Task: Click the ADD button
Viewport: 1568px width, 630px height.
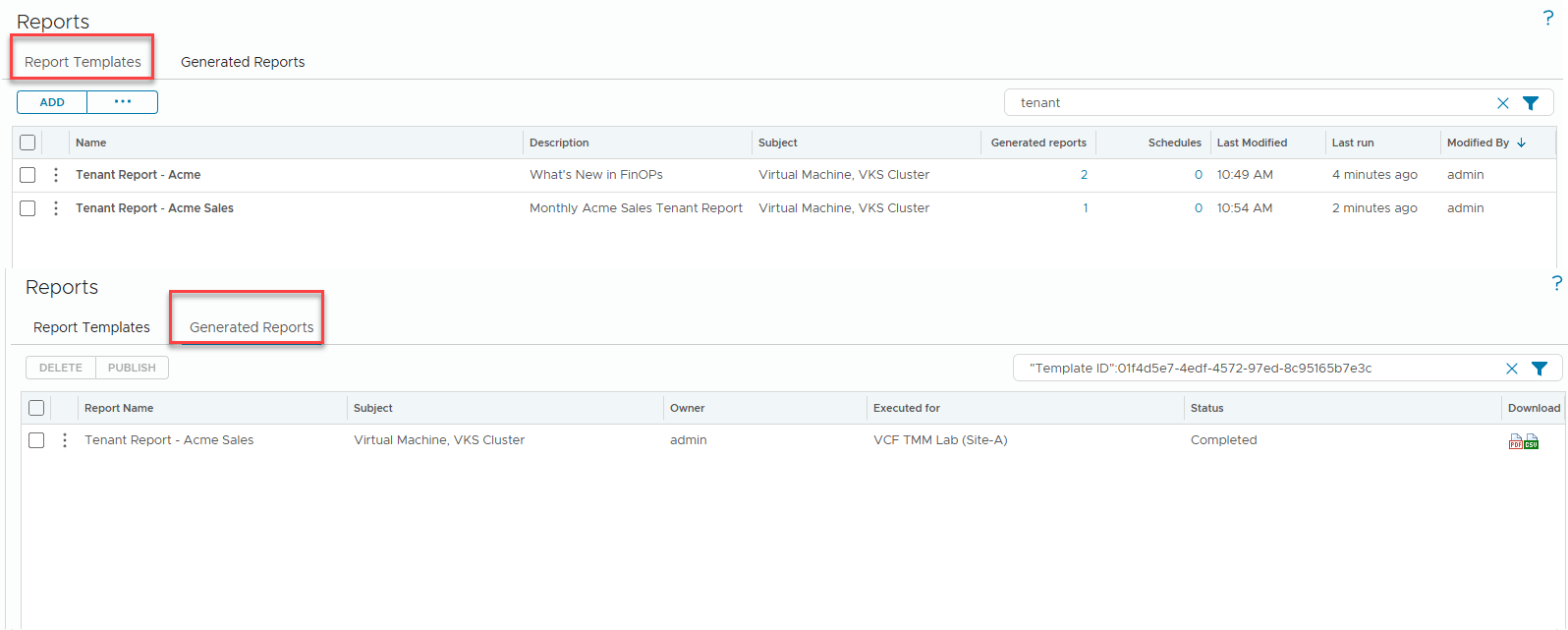Action: (52, 102)
